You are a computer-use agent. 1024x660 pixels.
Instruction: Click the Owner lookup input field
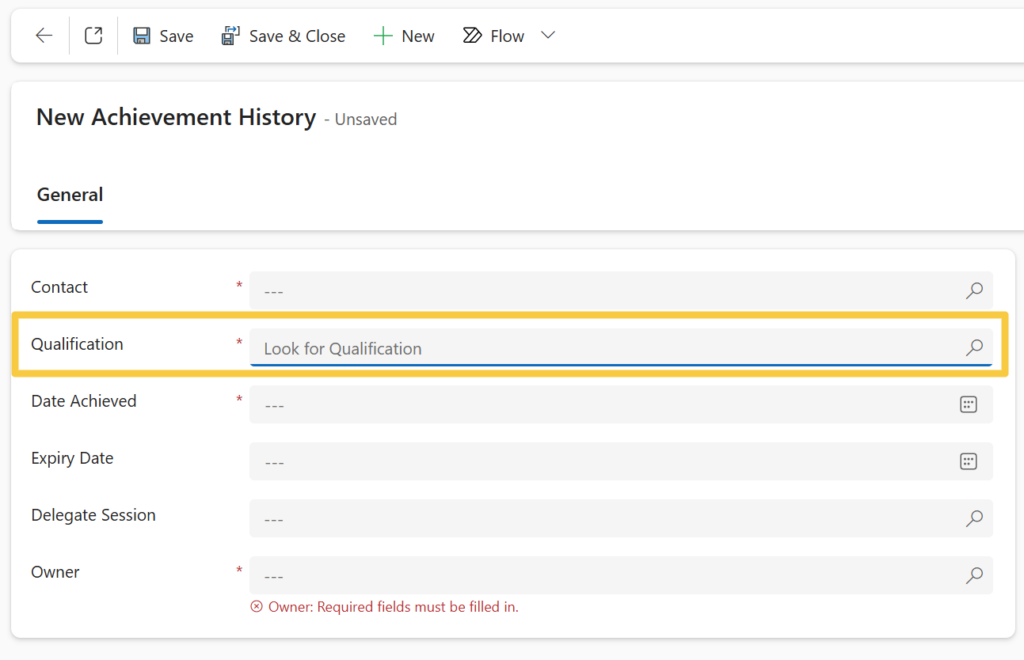600,575
